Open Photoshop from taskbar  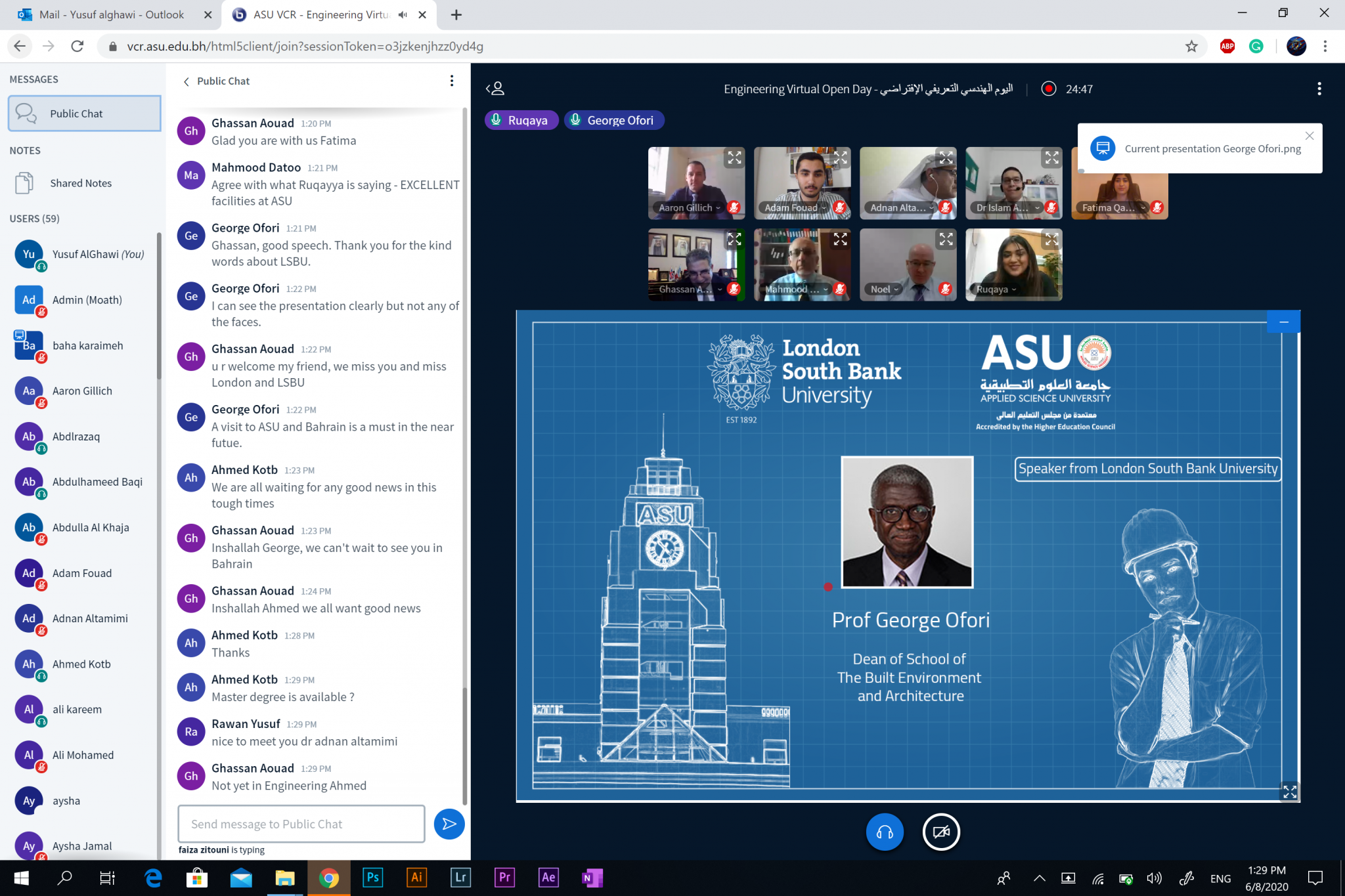pyautogui.click(x=372, y=878)
